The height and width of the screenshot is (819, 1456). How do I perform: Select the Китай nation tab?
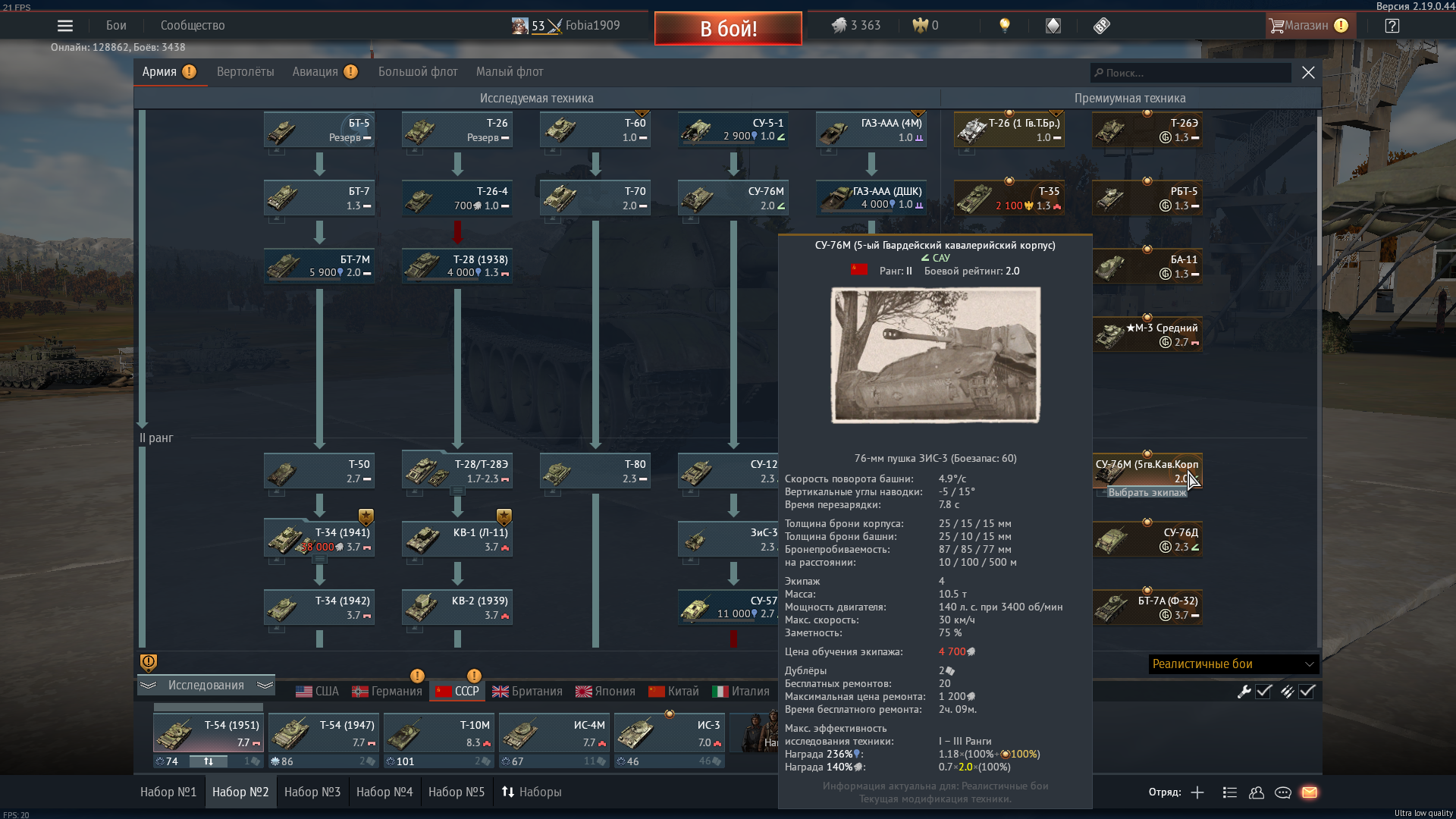click(673, 692)
